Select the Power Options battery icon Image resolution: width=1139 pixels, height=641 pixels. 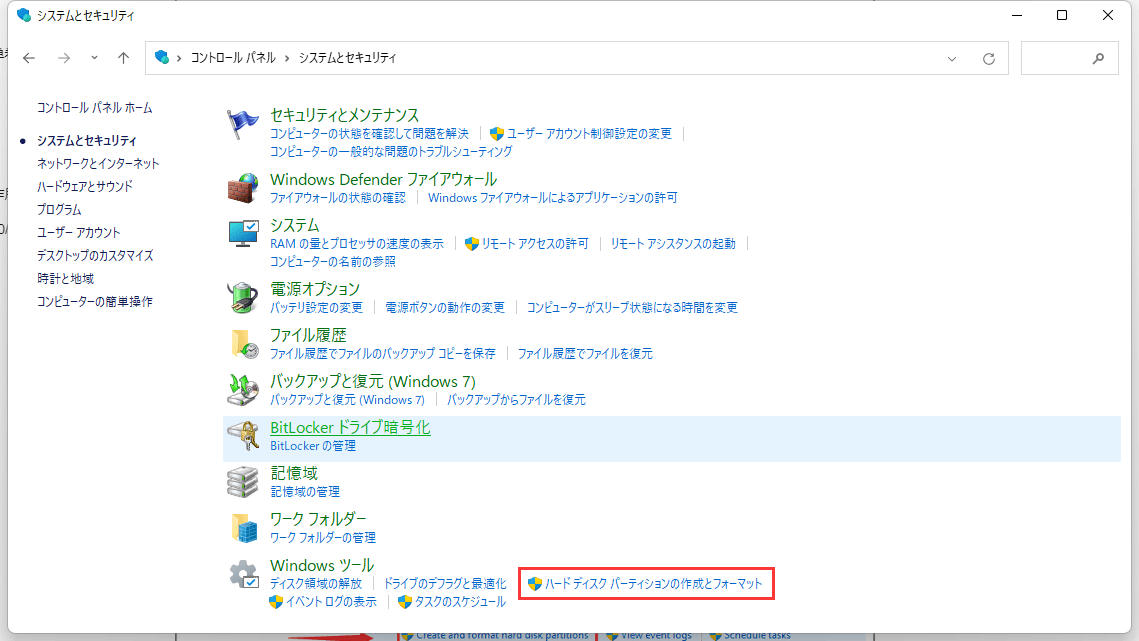point(242,297)
